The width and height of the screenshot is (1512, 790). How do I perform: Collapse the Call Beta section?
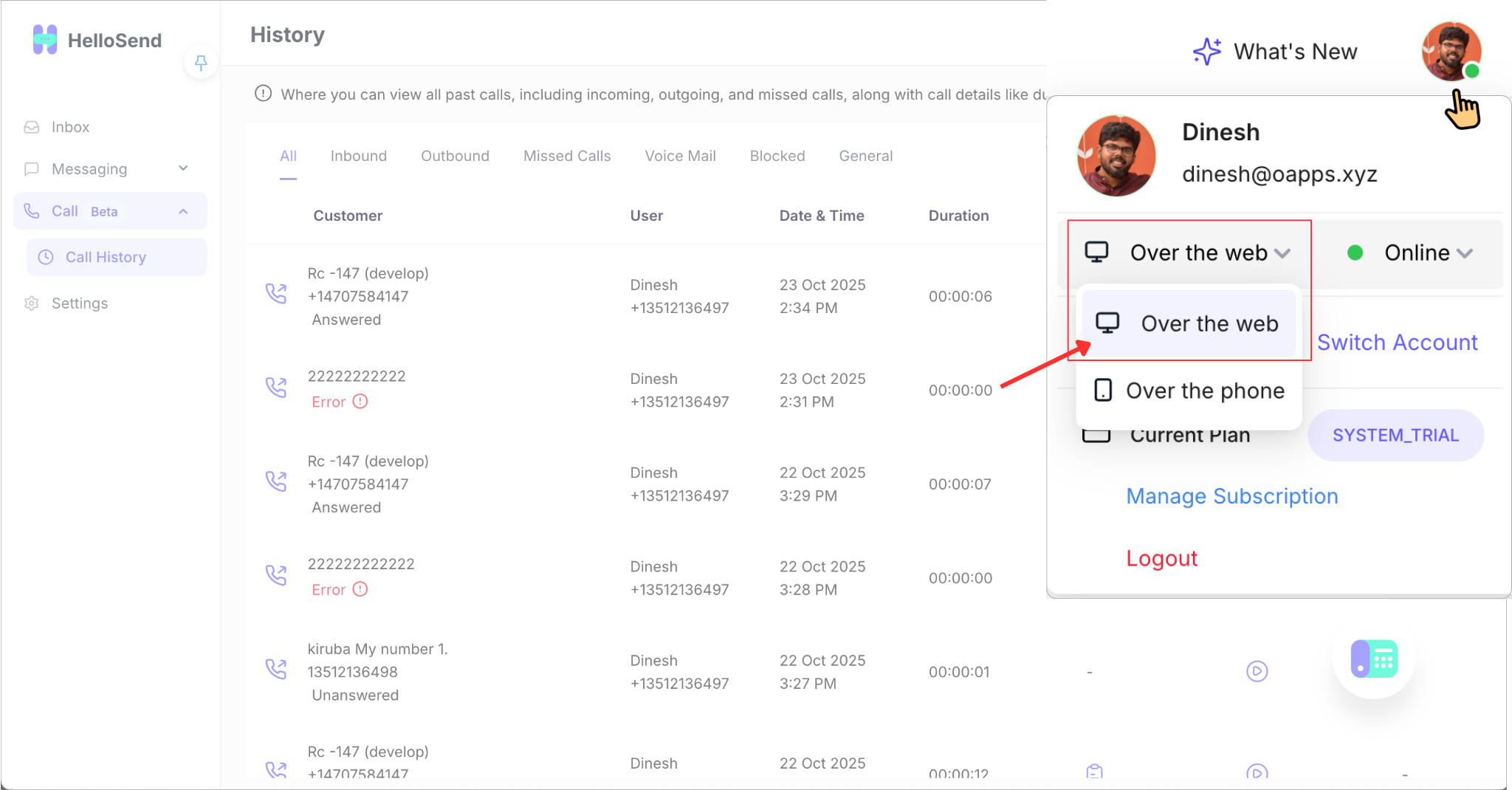coord(110,211)
